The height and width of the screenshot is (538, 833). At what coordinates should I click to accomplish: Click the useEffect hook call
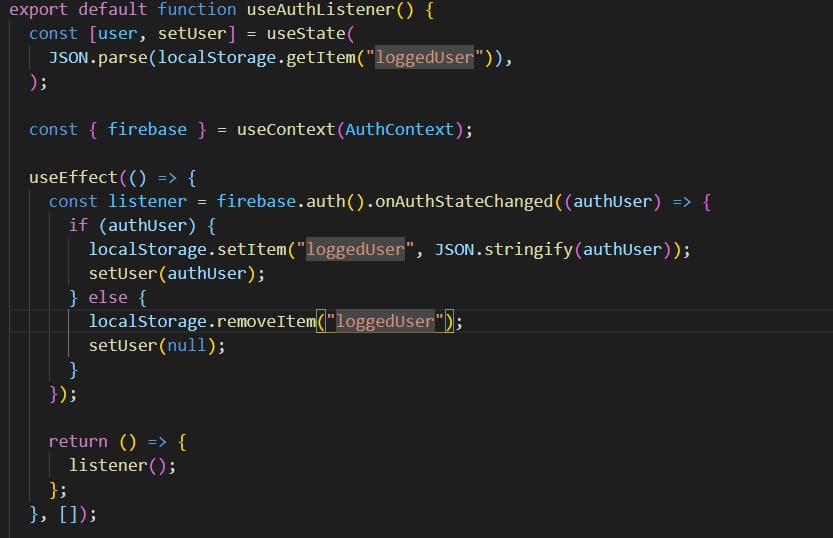[73, 177]
